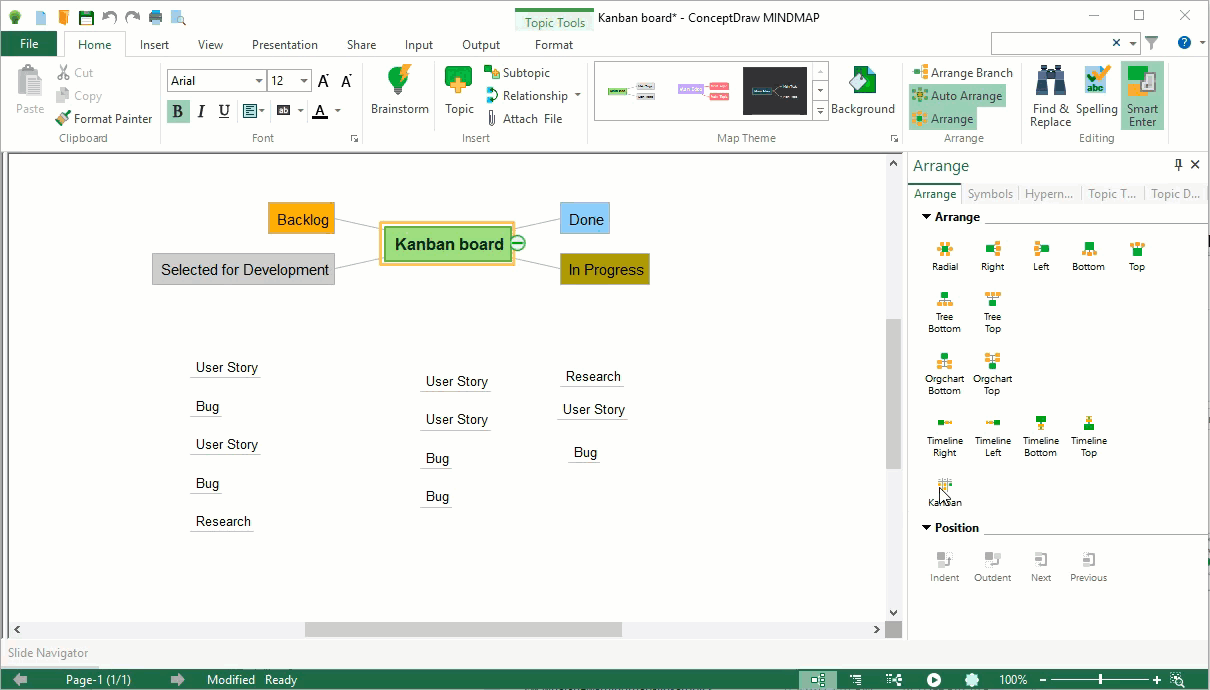Select the Timeline Left layout

click(992, 436)
